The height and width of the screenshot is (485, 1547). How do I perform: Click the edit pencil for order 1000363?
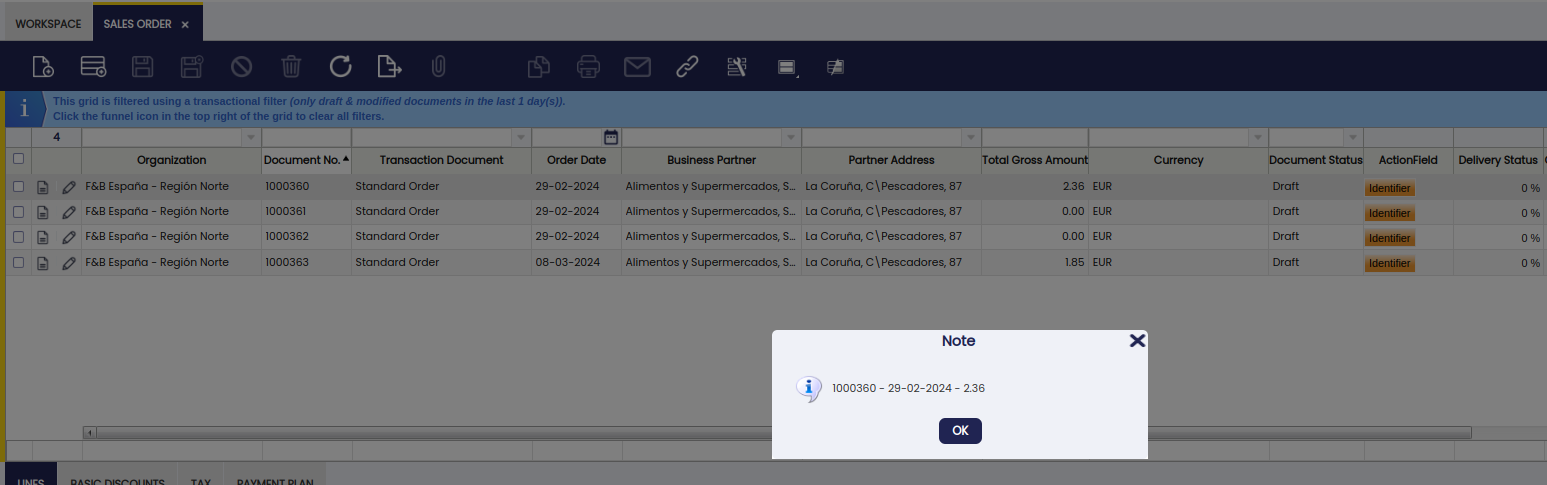68,263
